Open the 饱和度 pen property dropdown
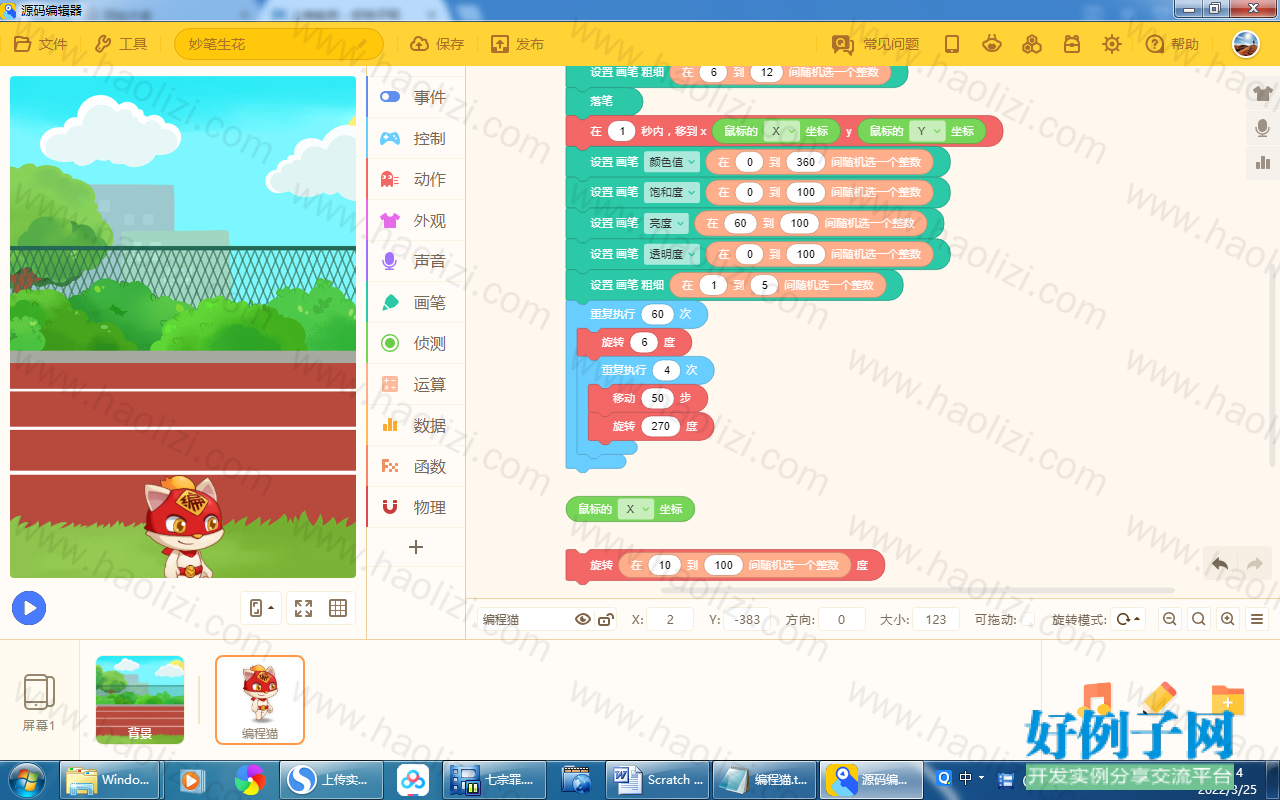1280x800 pixels. pyautogui.click(x=672, y=192)
